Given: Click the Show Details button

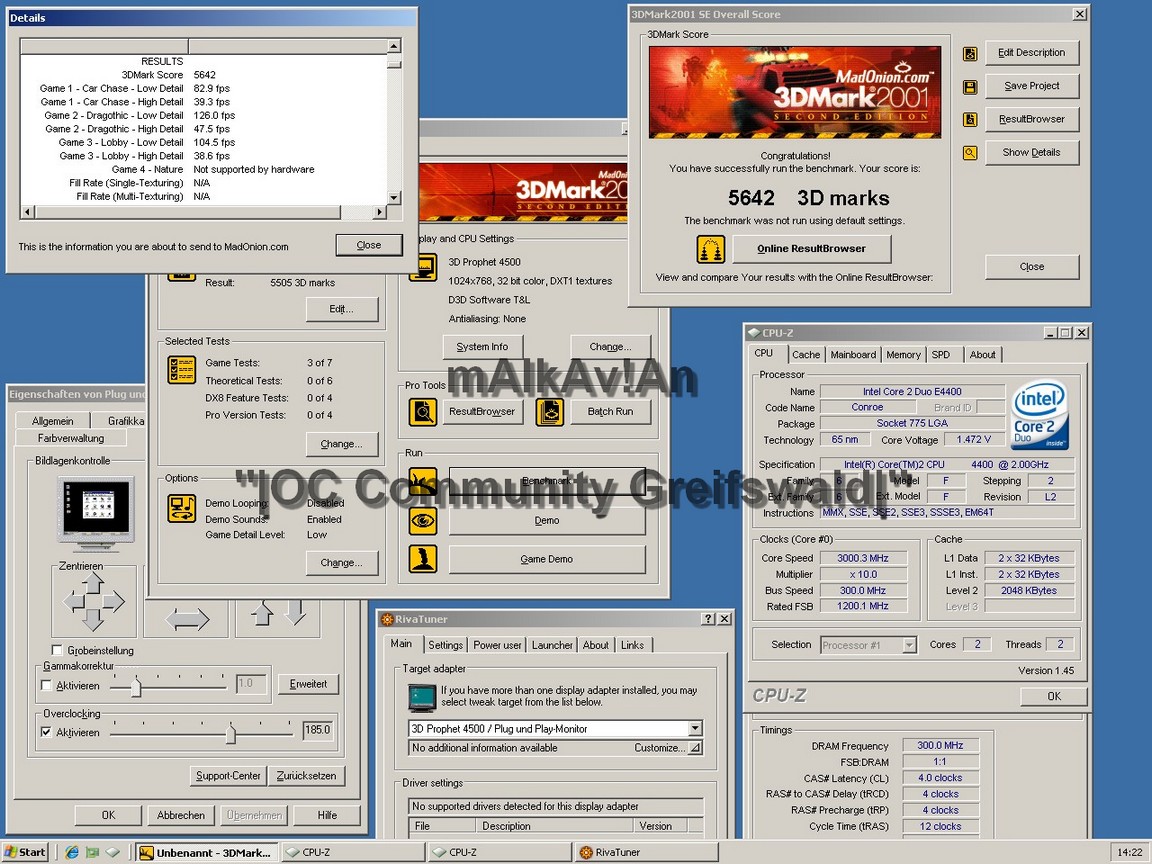Looking at the screenshot, I should (1032, 153).
